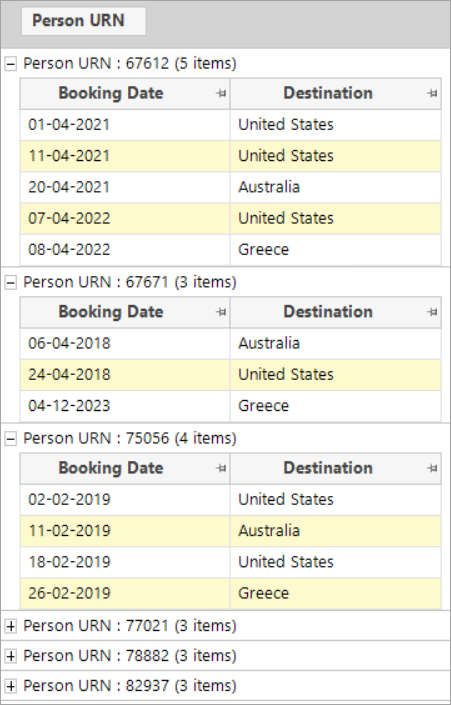Image resolution: width=451 pixels, height=705 pixels.
Task: Select the 08-04-2022 Greece booking
Action: coord(231,250)
